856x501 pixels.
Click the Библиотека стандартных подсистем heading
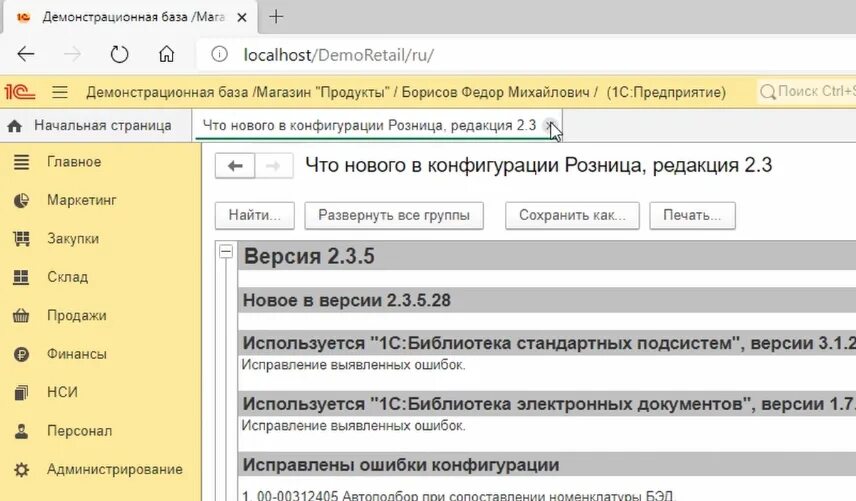pyautogui.click(x=549, y=343)
